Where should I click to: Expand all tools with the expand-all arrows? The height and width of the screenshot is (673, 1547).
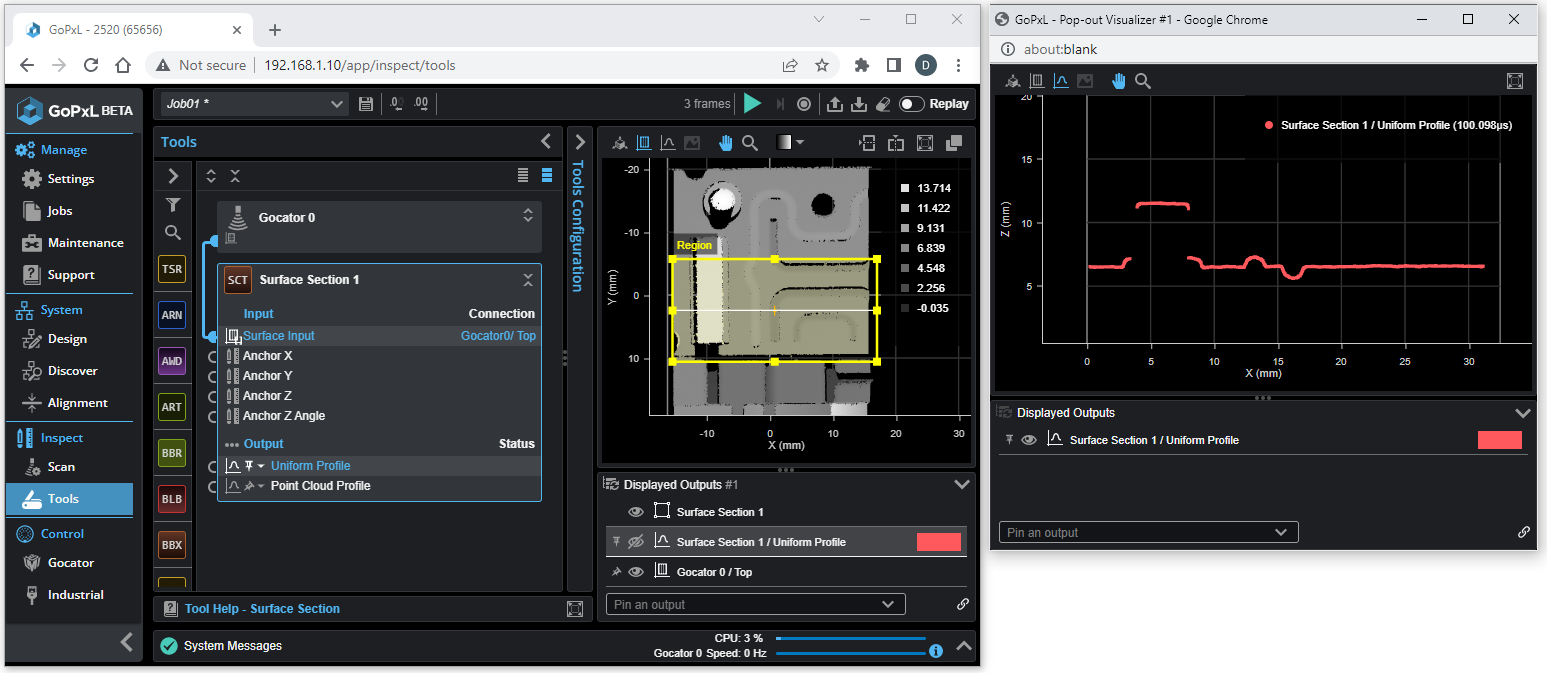[x=211, y=176]
